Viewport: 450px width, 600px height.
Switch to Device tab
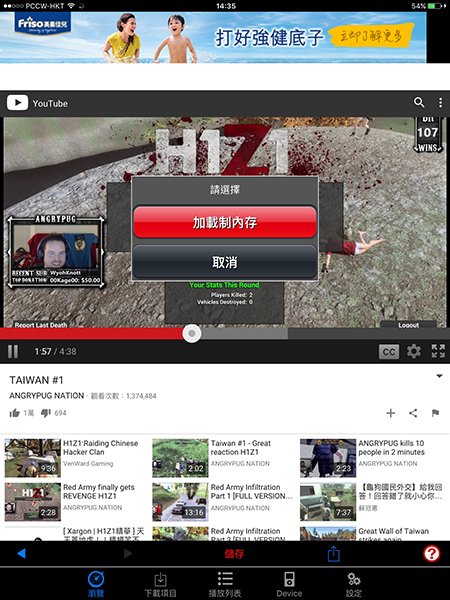pos(289,584)
